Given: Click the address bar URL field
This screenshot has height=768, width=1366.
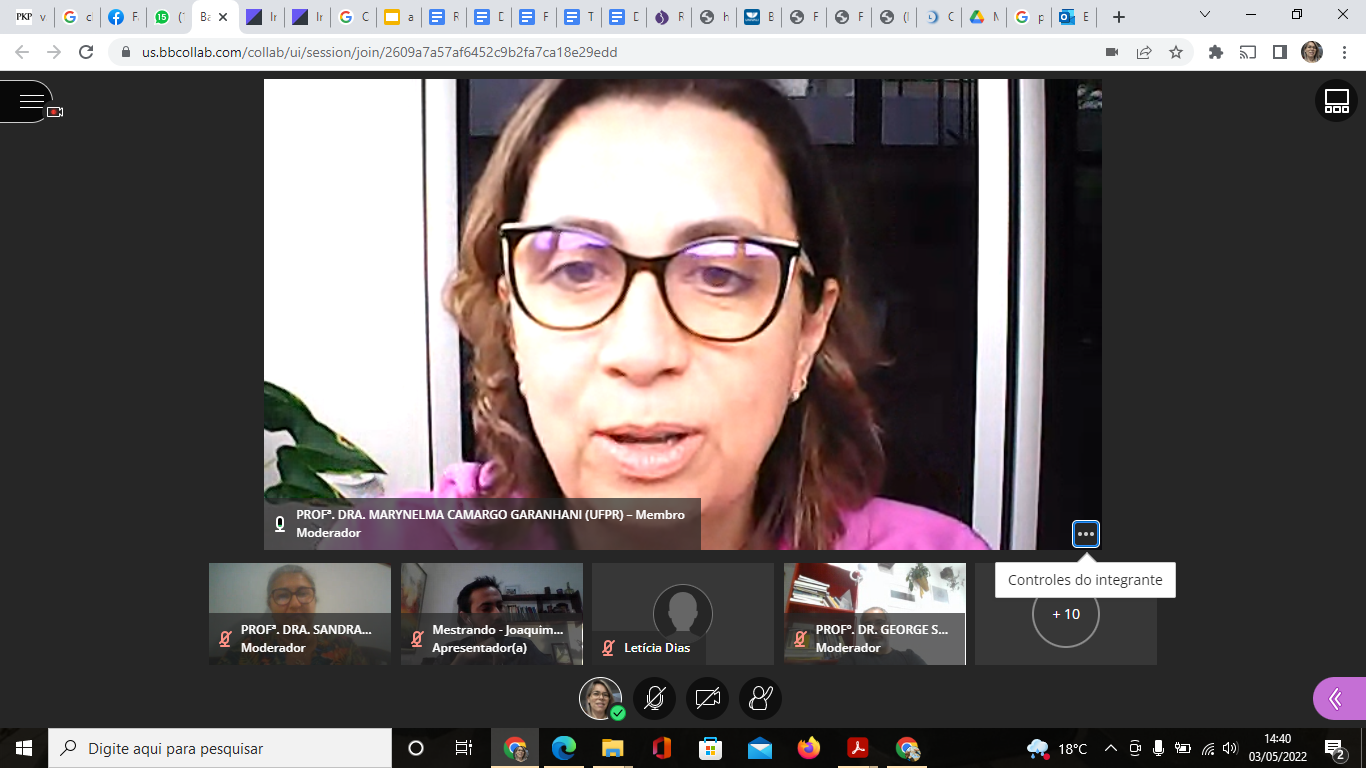Looking at the screenshot, I should coord(600,52).
